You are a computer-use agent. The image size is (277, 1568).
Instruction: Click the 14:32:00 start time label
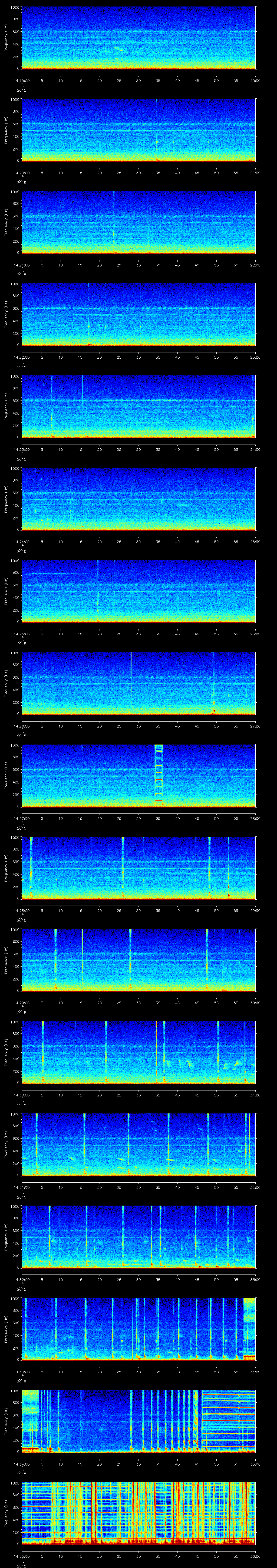(21, 1279)
